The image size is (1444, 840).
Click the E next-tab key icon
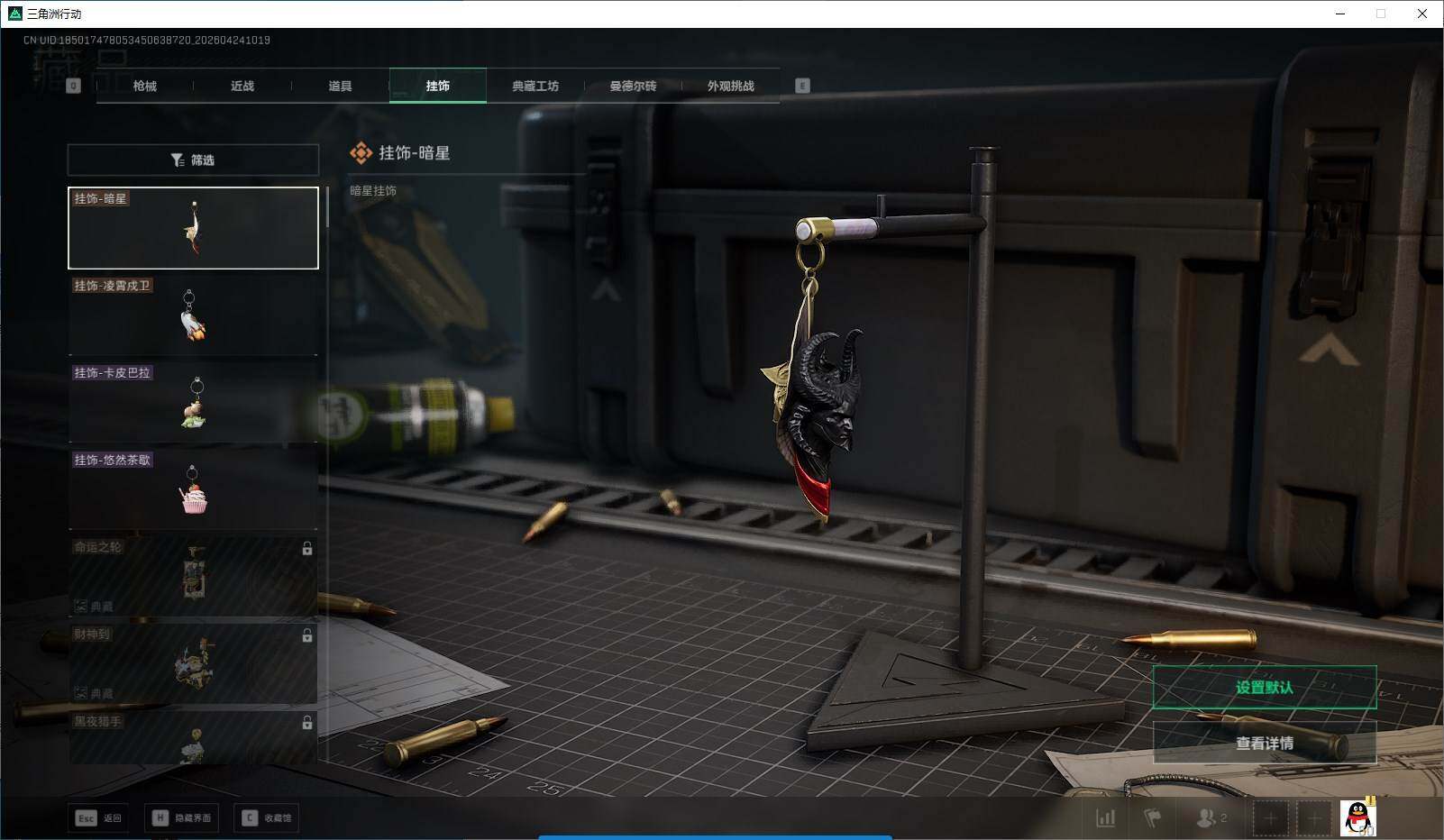click(x=802, y=86)
